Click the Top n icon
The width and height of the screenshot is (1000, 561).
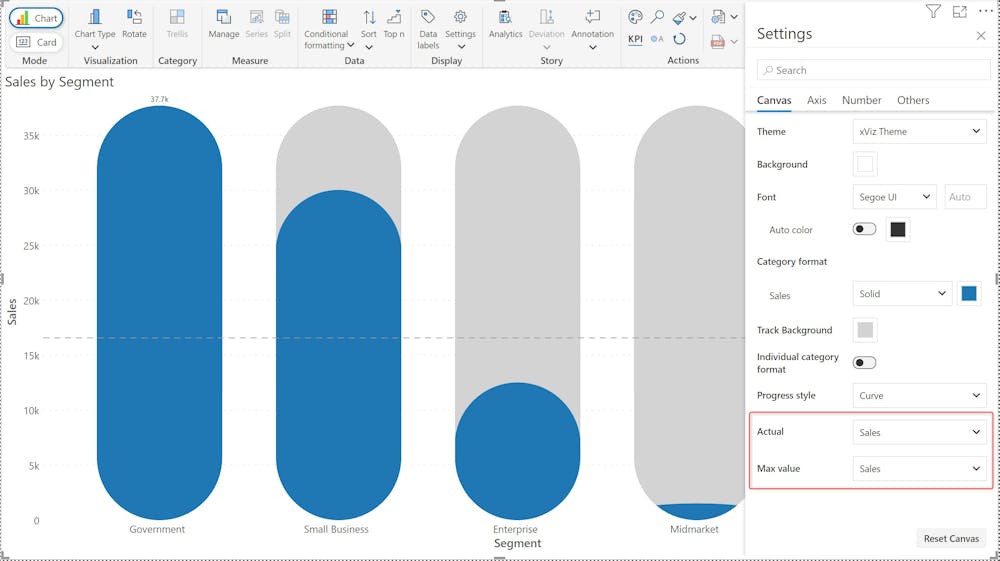click(x=394, y=18)
